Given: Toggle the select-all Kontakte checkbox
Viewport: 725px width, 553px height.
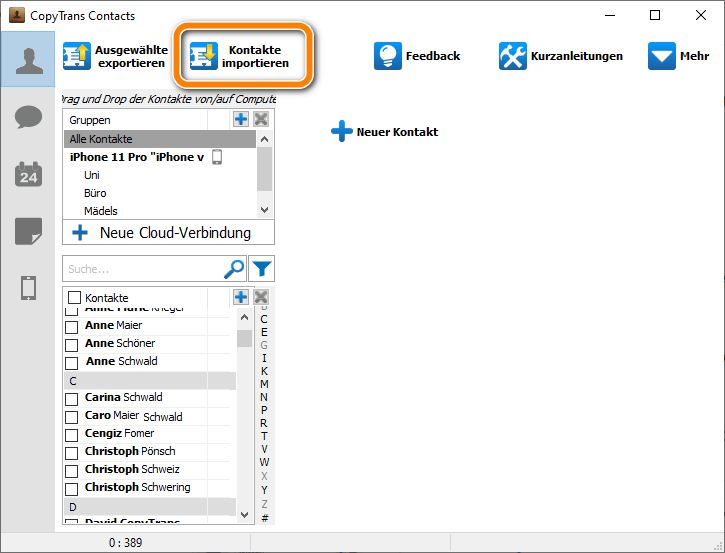Looking at the screenshot, I should pos(74,297).
